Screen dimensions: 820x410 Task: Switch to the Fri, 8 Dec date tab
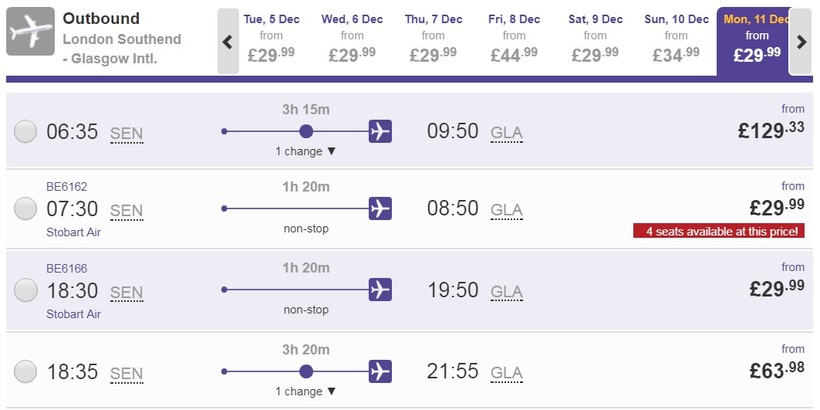514,40
